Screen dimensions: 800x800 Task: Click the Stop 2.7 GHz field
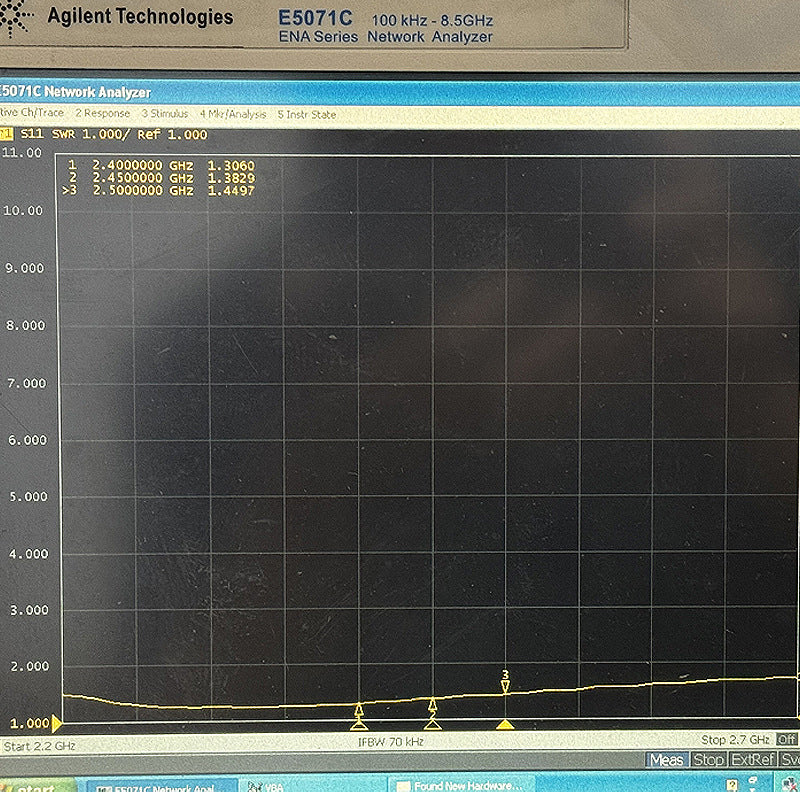(735, 739)
